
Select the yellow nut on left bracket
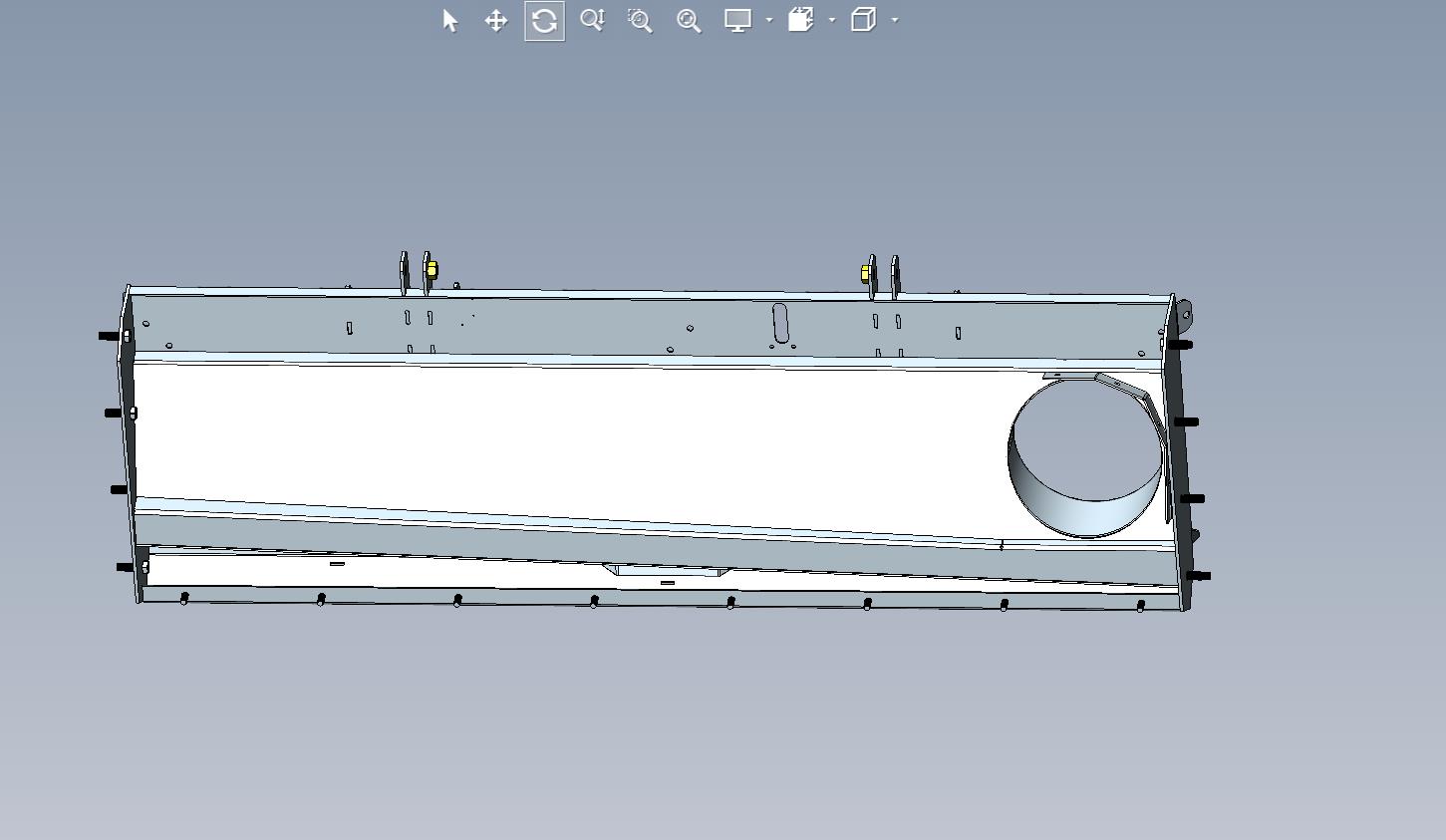coord(431,269)
